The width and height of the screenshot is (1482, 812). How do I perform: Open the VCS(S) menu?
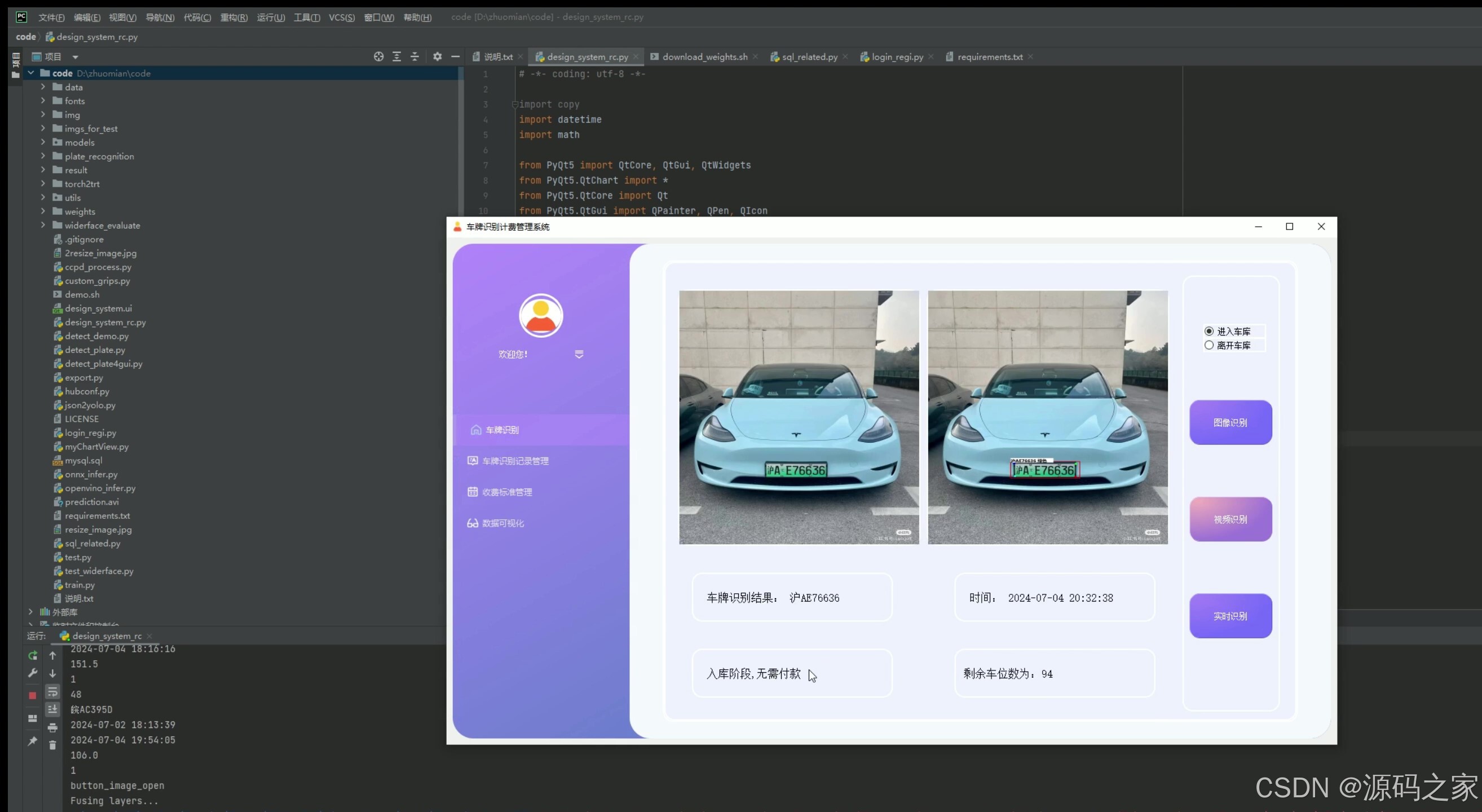tap(342, 17)
